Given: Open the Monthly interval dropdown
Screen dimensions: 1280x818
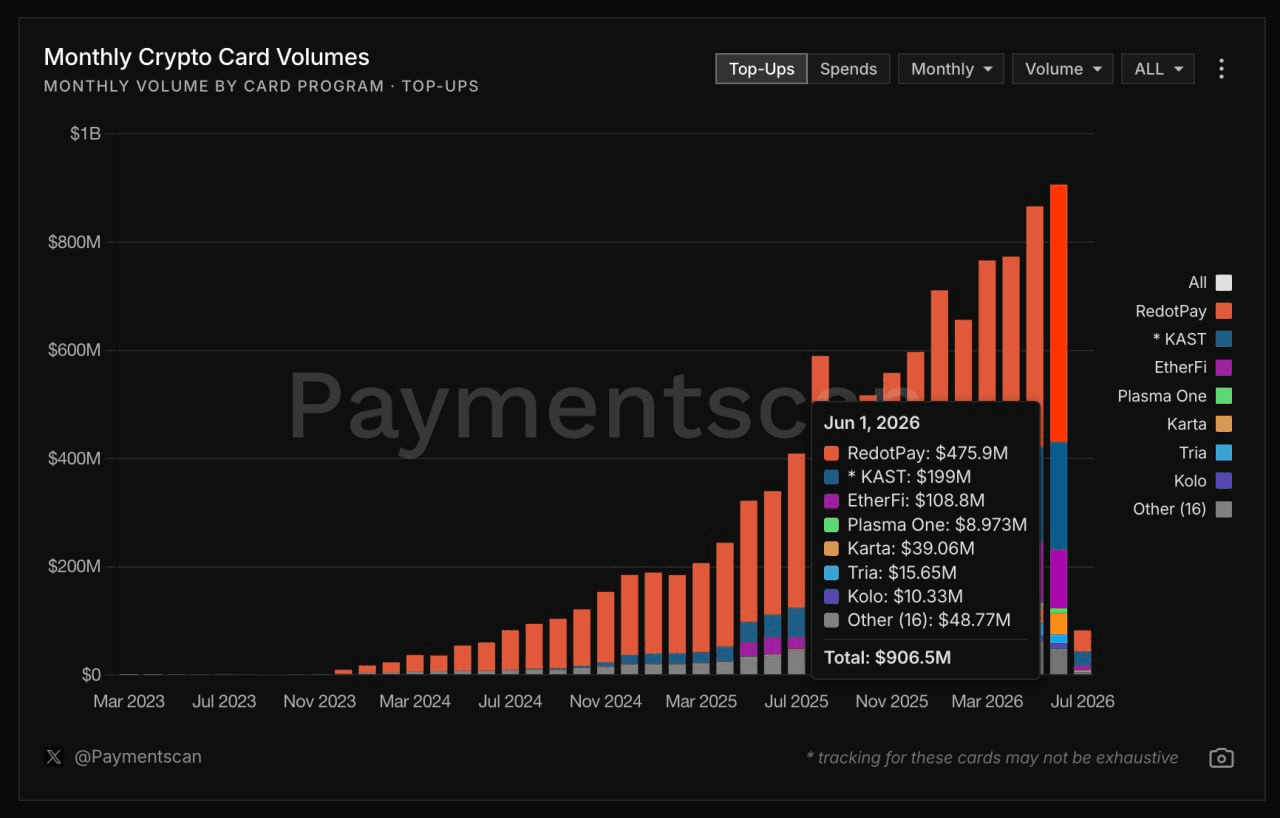Looking at the screenshot, I should point(951,69).
